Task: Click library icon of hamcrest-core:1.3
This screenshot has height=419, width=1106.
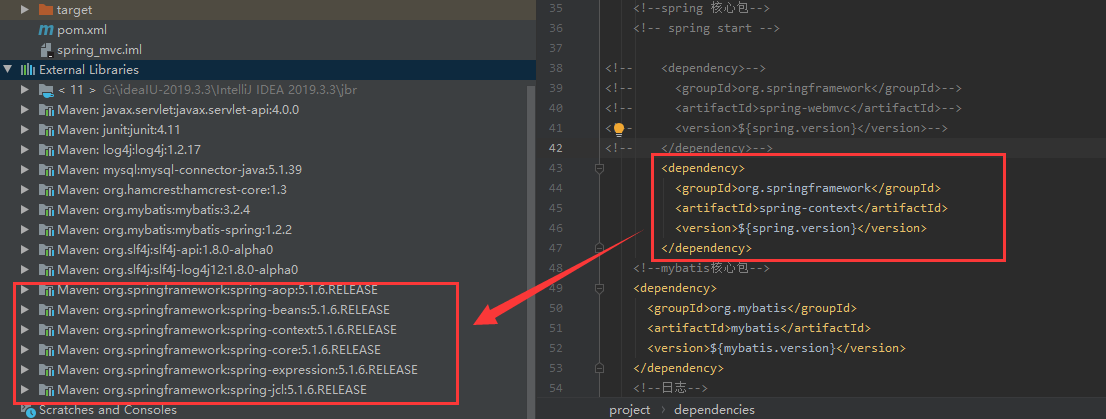Action: [46, 190]
